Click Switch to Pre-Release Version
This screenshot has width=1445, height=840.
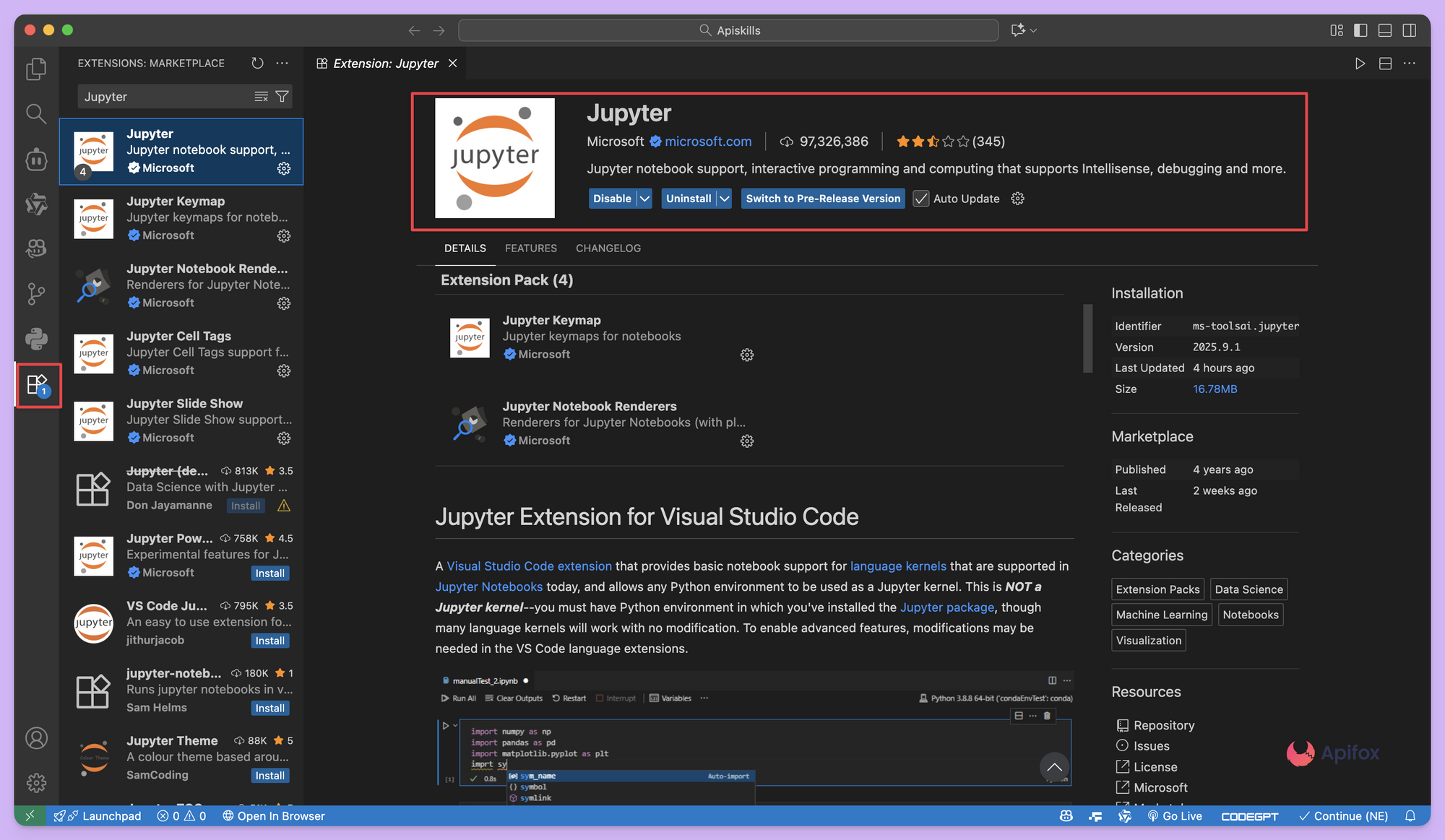821,198
